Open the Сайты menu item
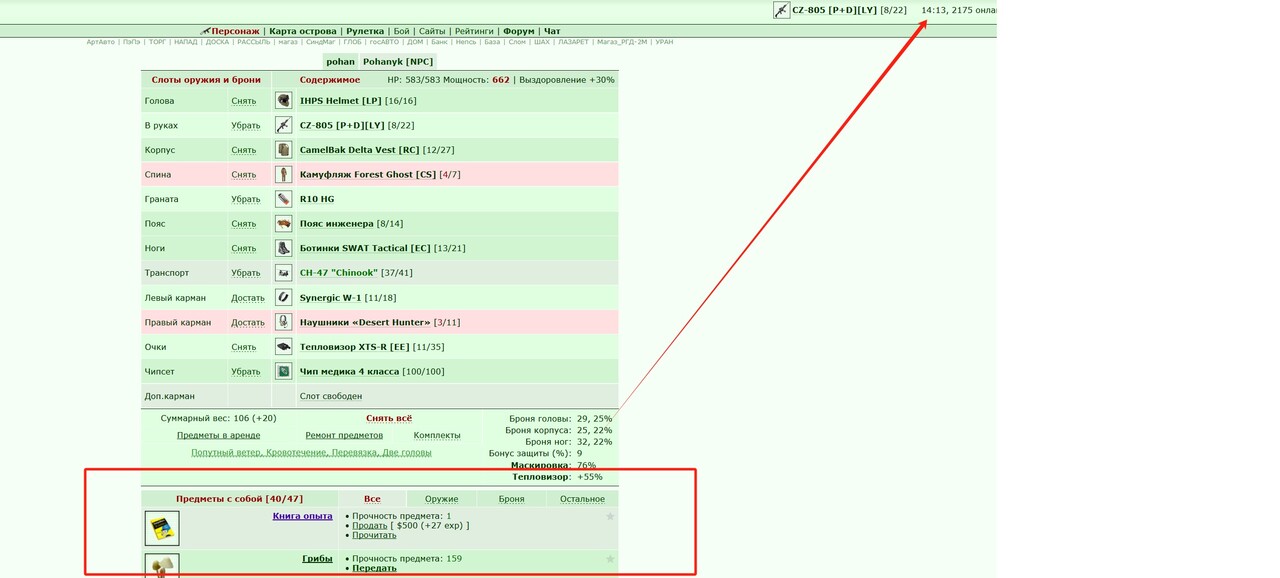The width and height of the screenshot is (1280, 578). point(432,31)
